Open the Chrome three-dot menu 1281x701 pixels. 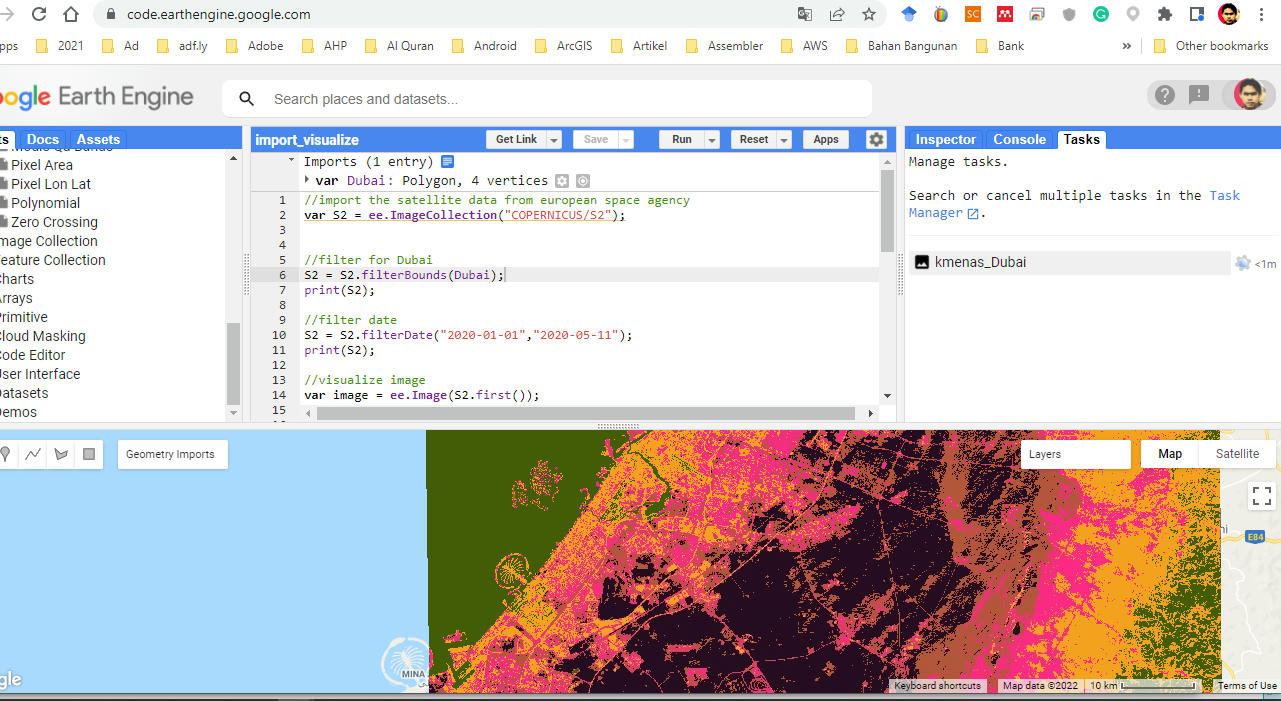(1263, 14)
